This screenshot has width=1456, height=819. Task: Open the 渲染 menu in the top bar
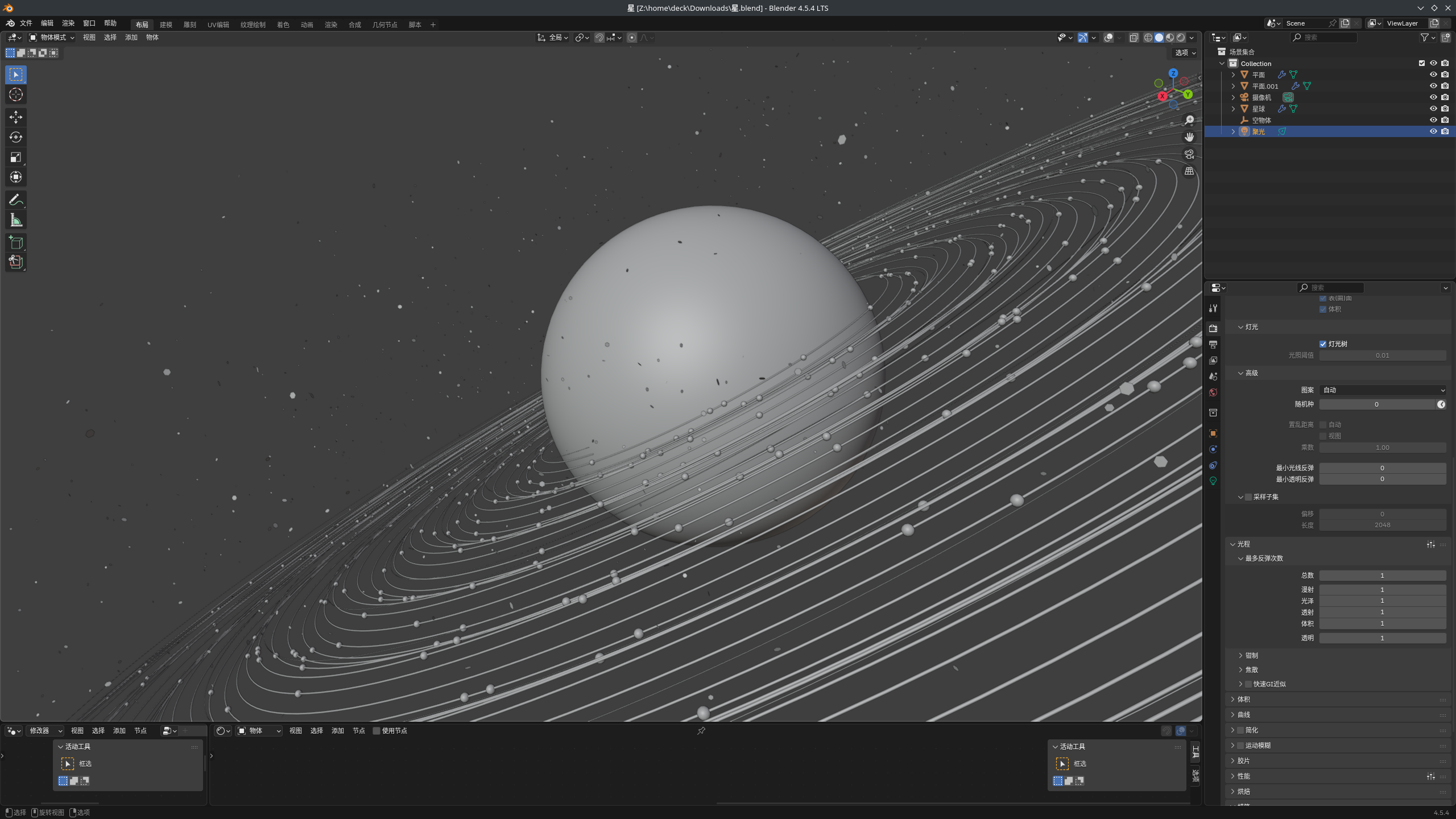point(68,23)
